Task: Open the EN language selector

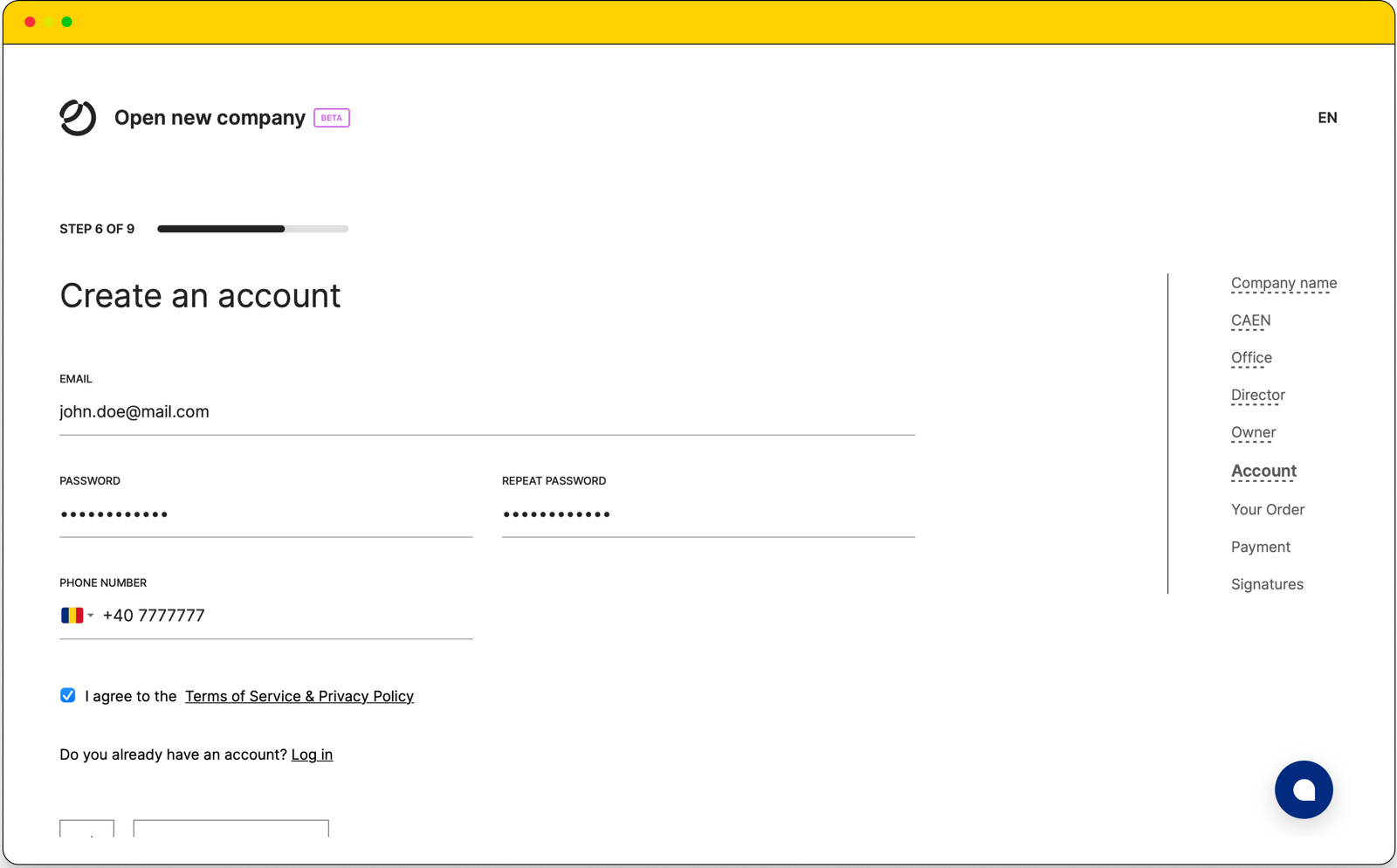Action: tap(1326, 118)
